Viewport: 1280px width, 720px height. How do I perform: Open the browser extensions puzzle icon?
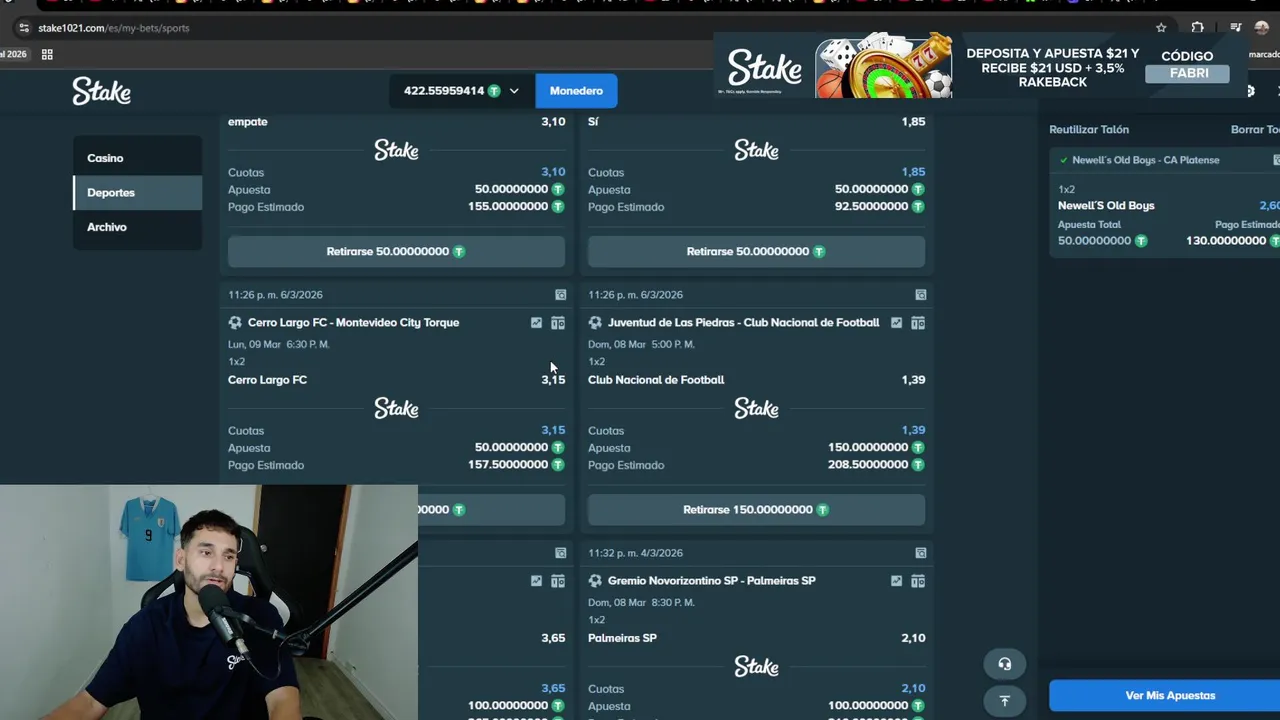click(1197, 28)
